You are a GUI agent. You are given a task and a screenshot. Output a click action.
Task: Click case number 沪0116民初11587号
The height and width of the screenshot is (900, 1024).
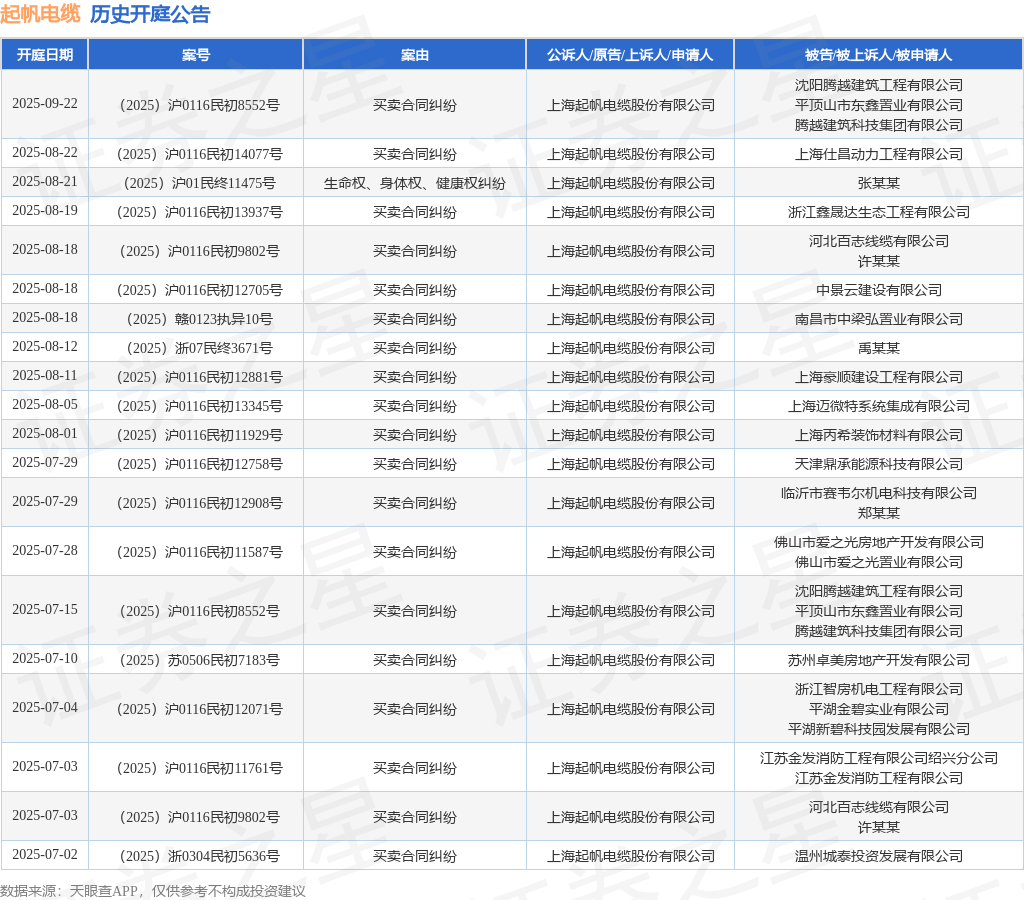coord(199,552)
